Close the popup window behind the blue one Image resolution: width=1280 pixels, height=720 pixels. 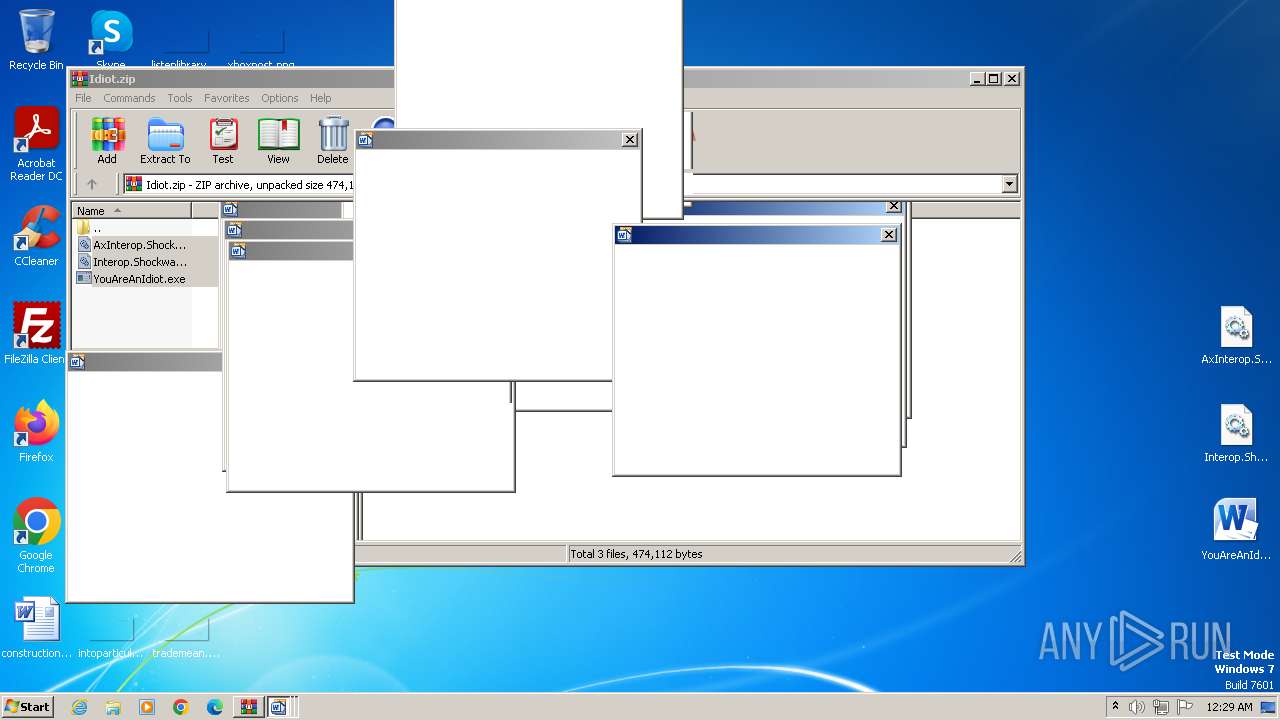(x=894, y=207)
